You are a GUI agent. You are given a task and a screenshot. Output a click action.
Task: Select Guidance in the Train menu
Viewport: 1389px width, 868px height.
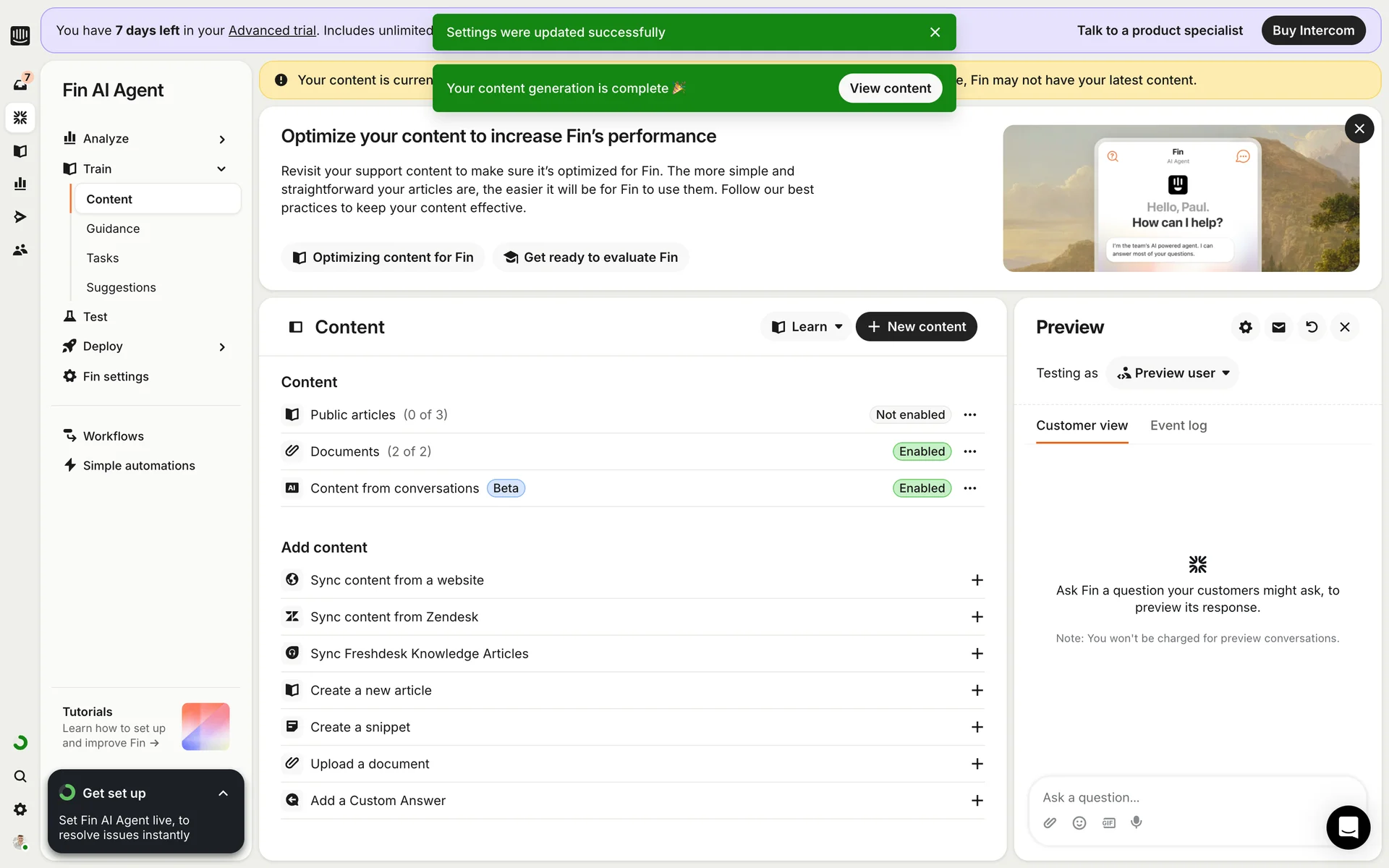113,229
